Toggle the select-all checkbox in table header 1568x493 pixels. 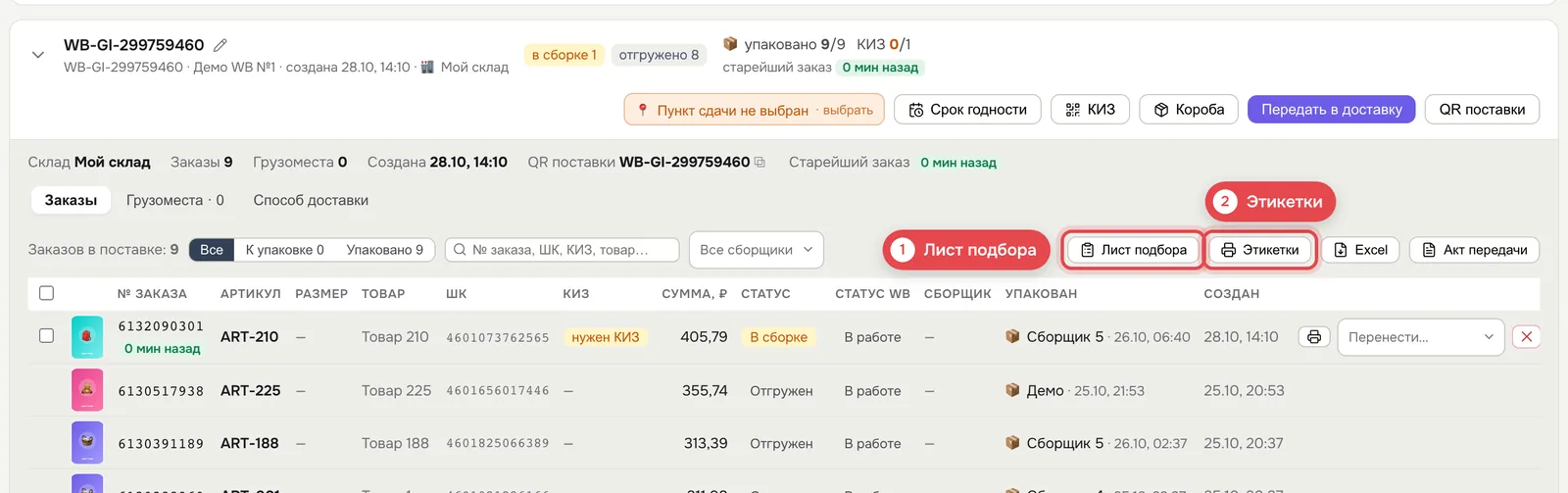(46, 293)
